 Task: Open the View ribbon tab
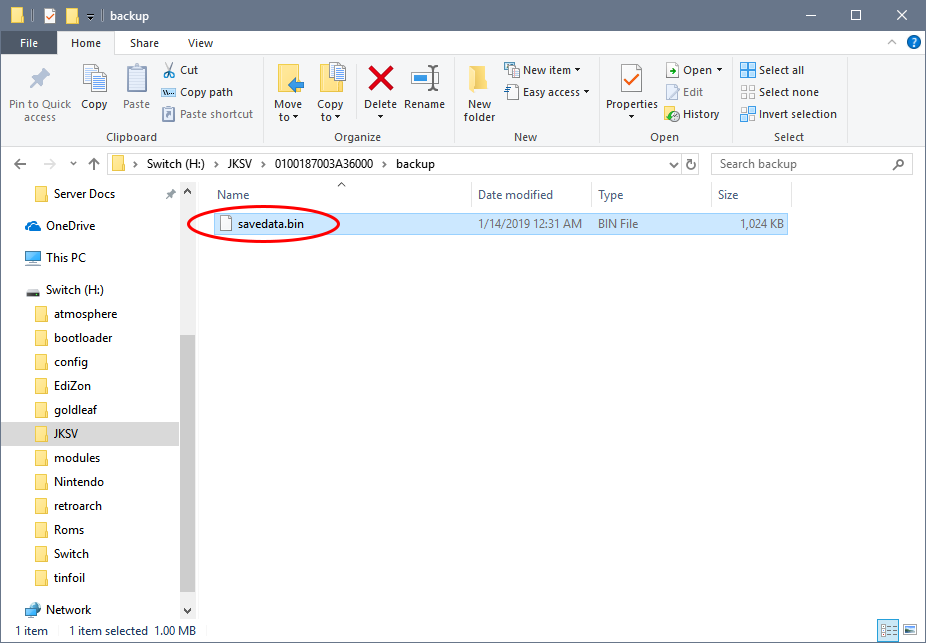(x=200, y=43)
